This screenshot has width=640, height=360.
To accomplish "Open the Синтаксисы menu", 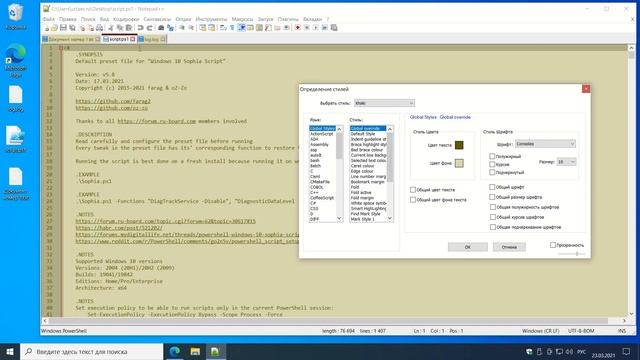I will (157, 19).
